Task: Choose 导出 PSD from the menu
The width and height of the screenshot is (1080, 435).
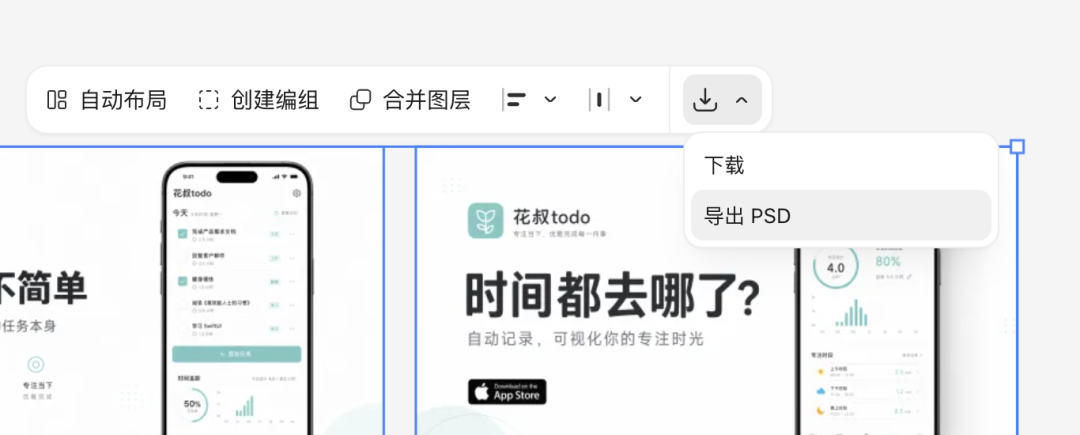Action: (841, 216)
